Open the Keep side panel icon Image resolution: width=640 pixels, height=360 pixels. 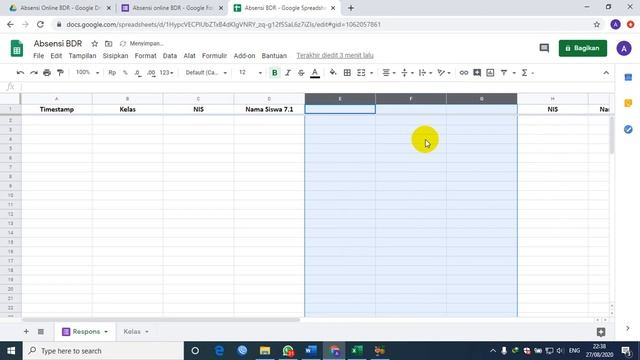628,103
